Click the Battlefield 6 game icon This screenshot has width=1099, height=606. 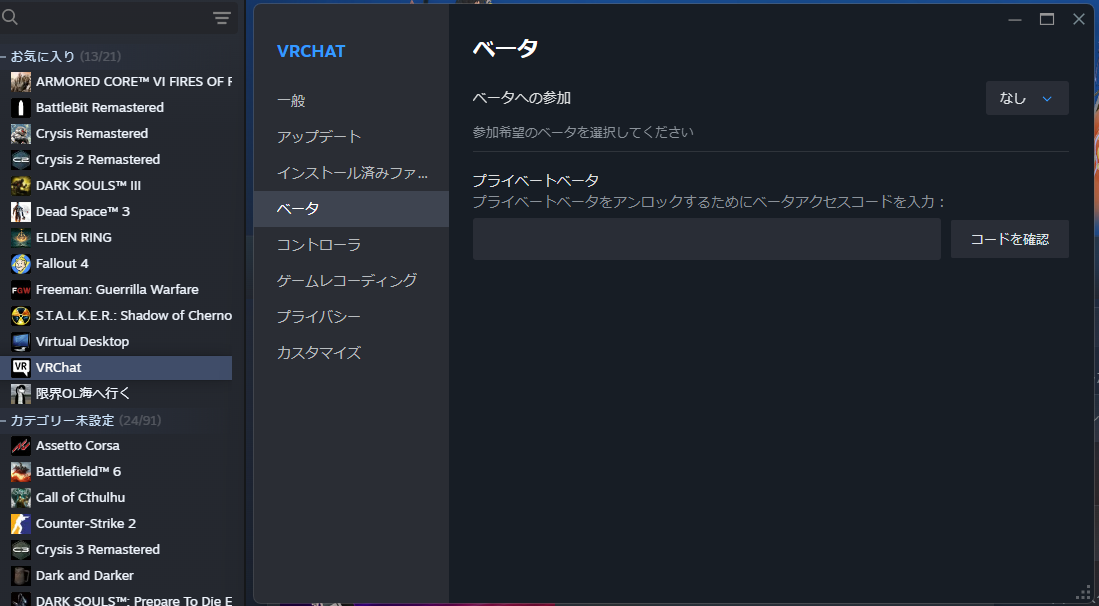(x=21, y=471)
